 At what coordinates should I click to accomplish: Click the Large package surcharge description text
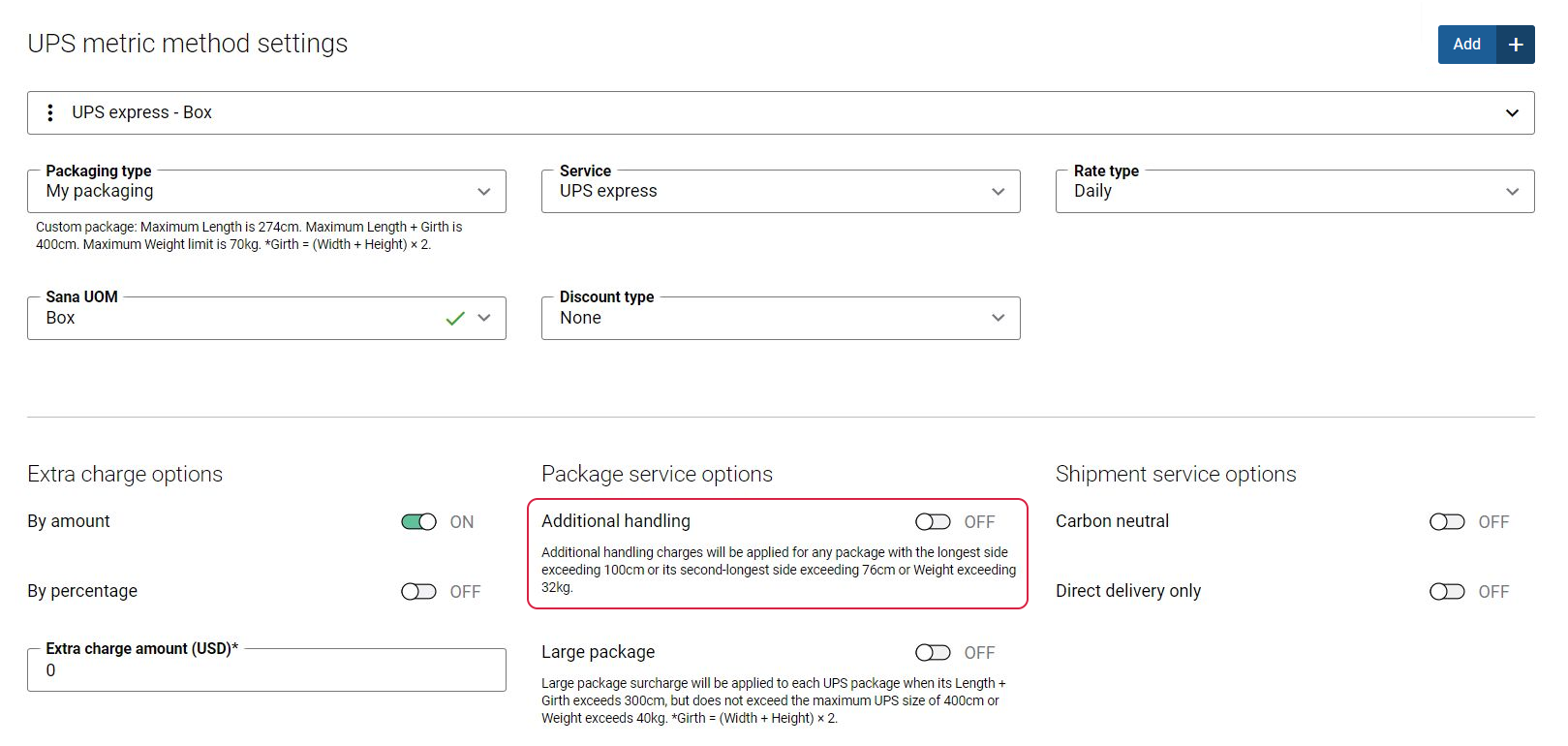click(774, 700)
